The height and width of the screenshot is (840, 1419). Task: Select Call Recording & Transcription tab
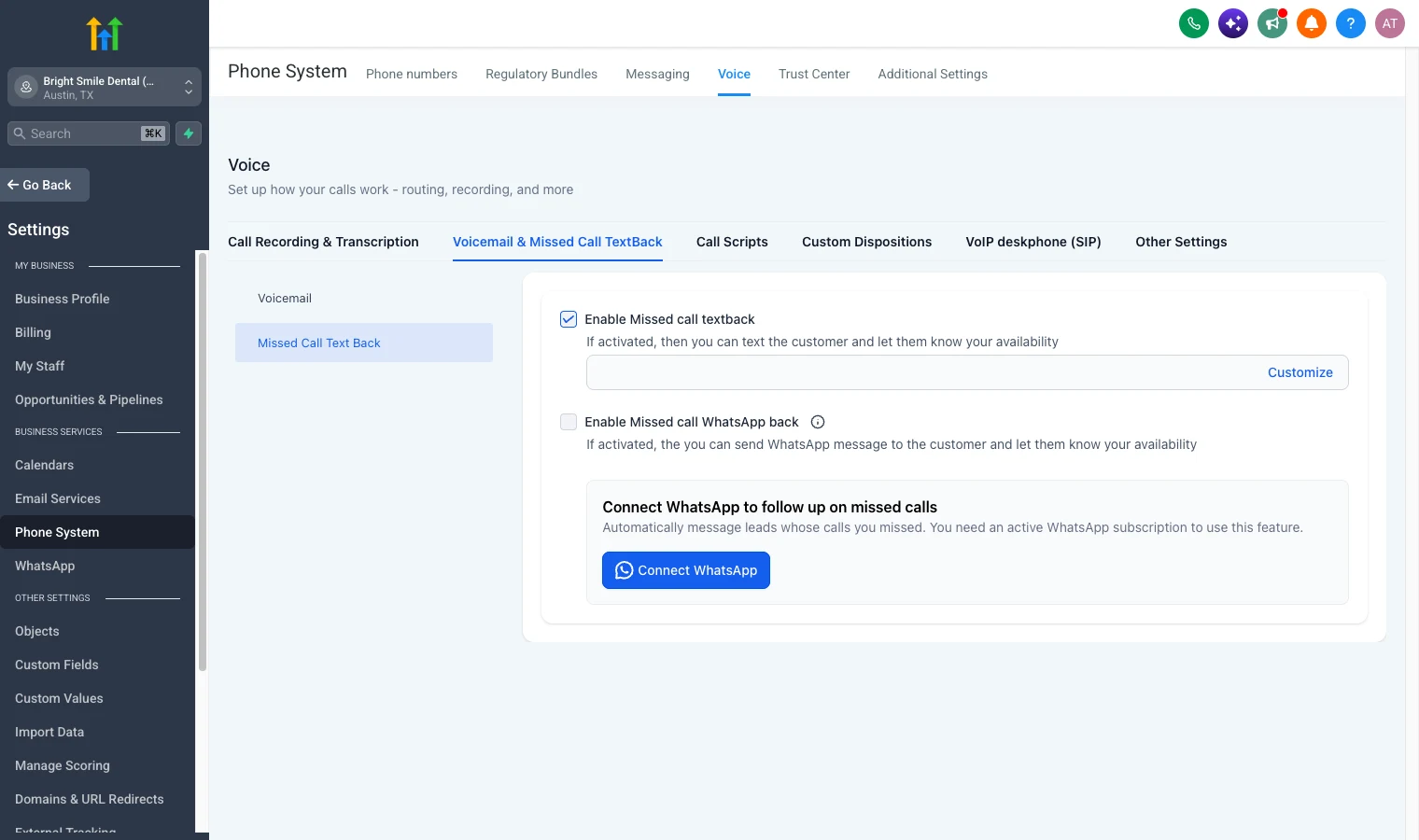[323, 242]
